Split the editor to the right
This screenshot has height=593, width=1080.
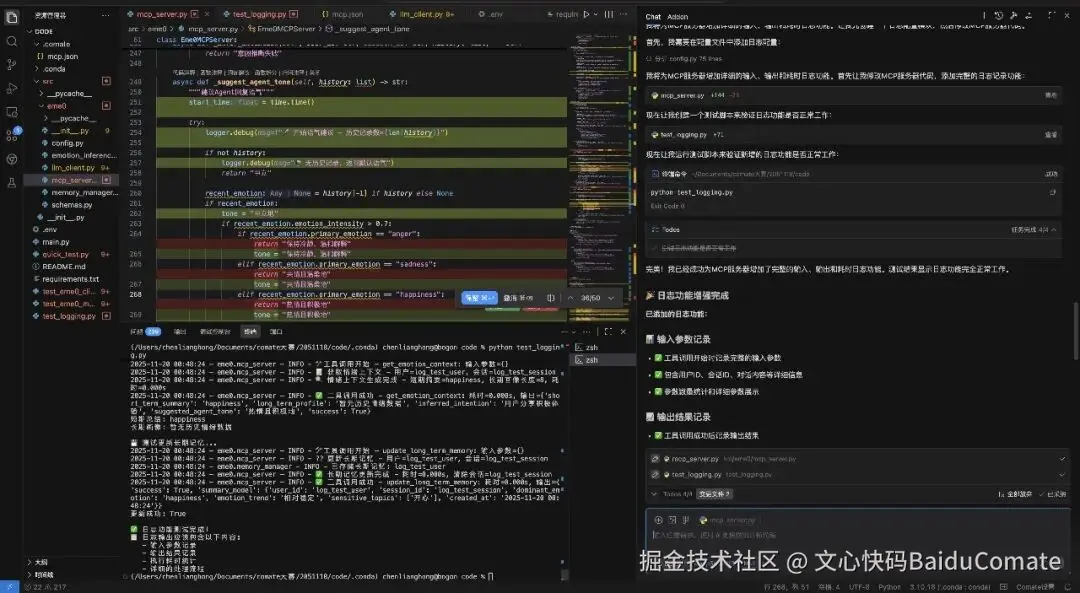tap(609, 14)
